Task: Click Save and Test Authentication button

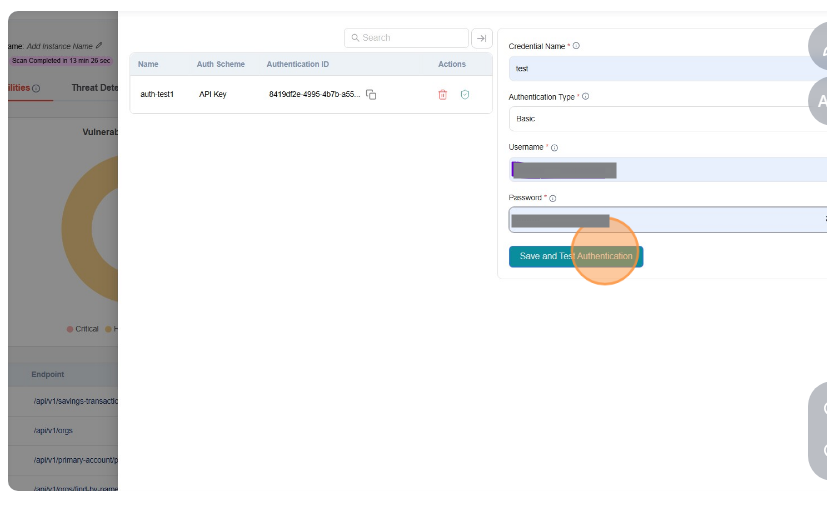Action: pos(575,257)
